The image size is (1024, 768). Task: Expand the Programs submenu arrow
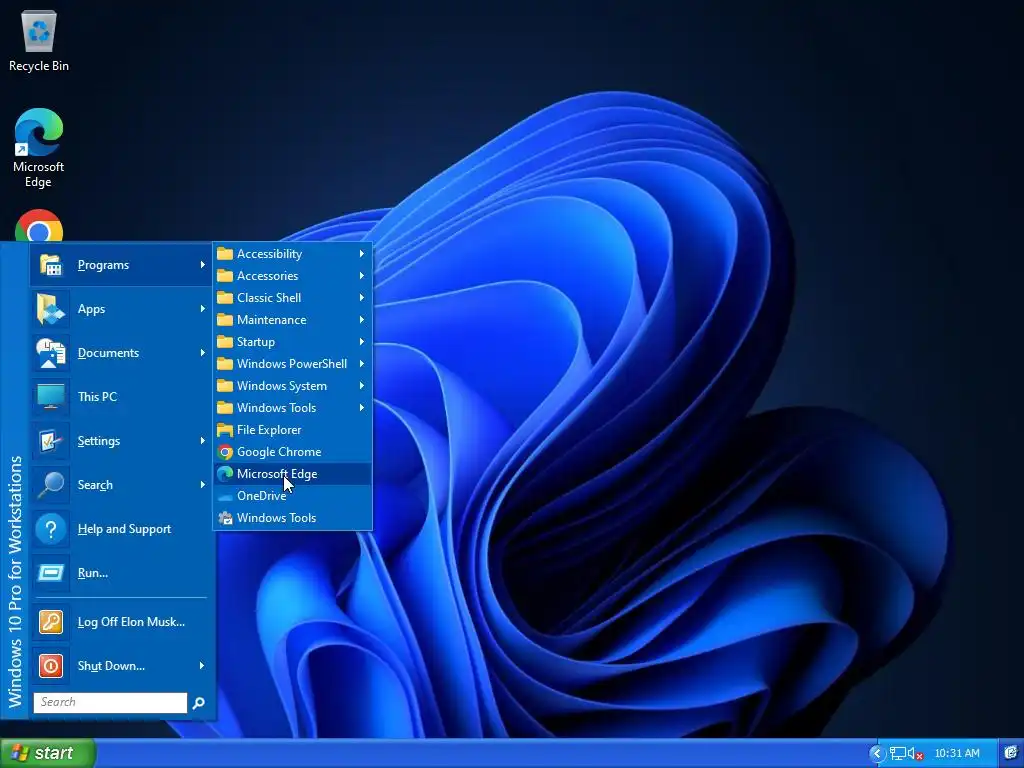point(202,265)
